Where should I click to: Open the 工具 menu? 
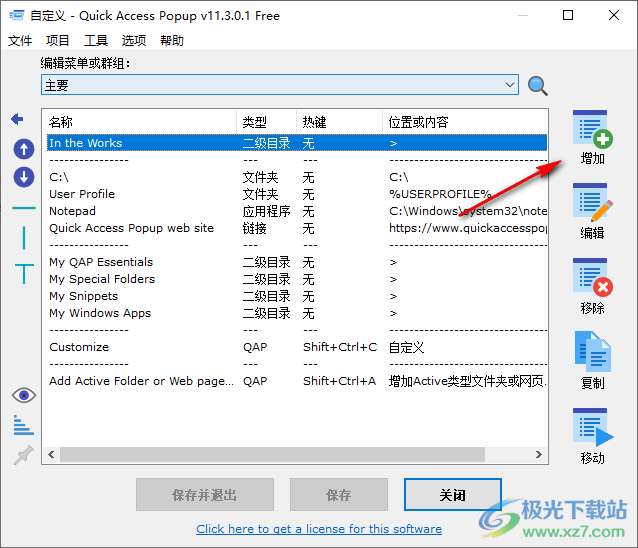(x=96, y=40)
